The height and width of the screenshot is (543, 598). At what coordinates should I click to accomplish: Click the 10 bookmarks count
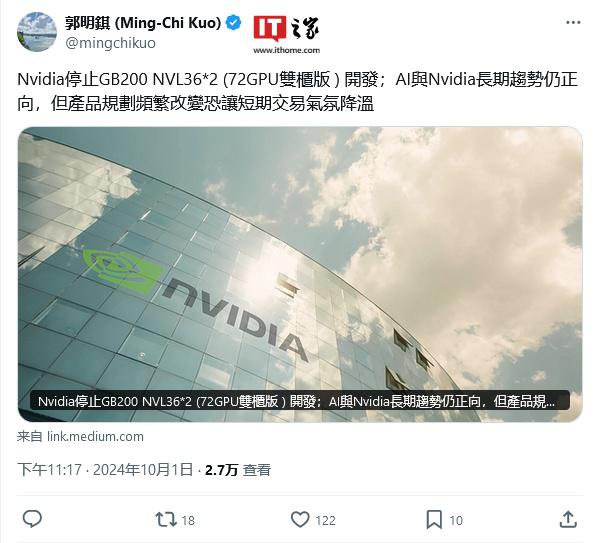pos(456,521)
